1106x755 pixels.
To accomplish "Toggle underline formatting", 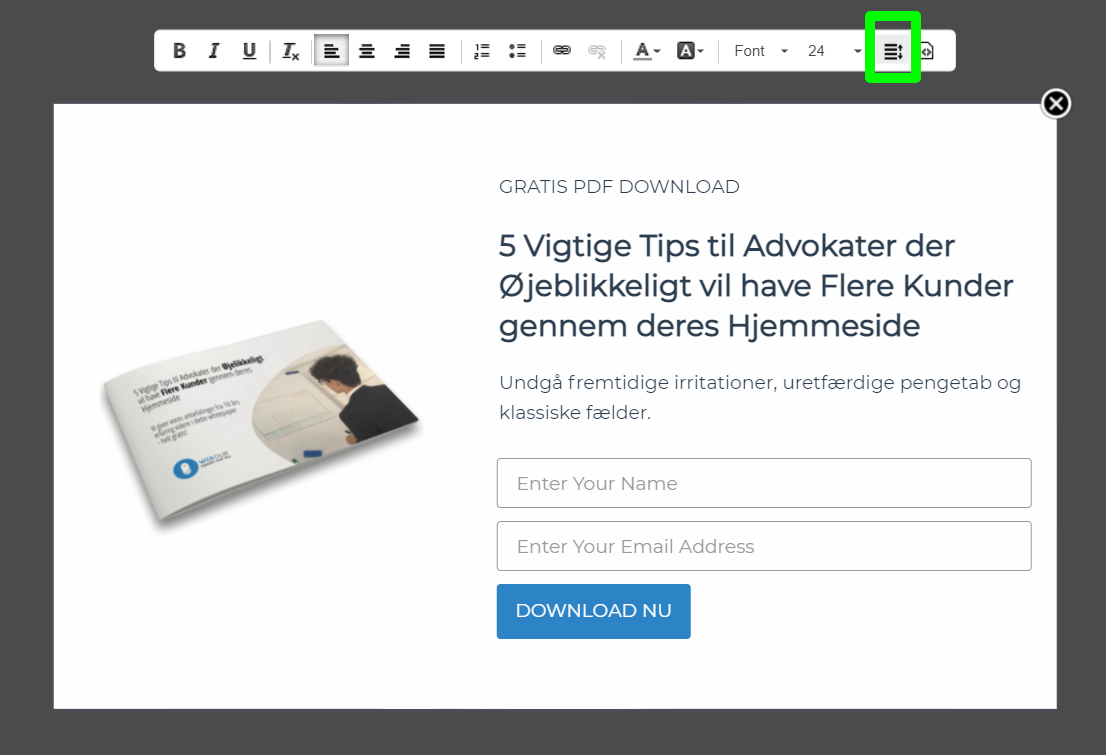I will click(x=249, y=51).
